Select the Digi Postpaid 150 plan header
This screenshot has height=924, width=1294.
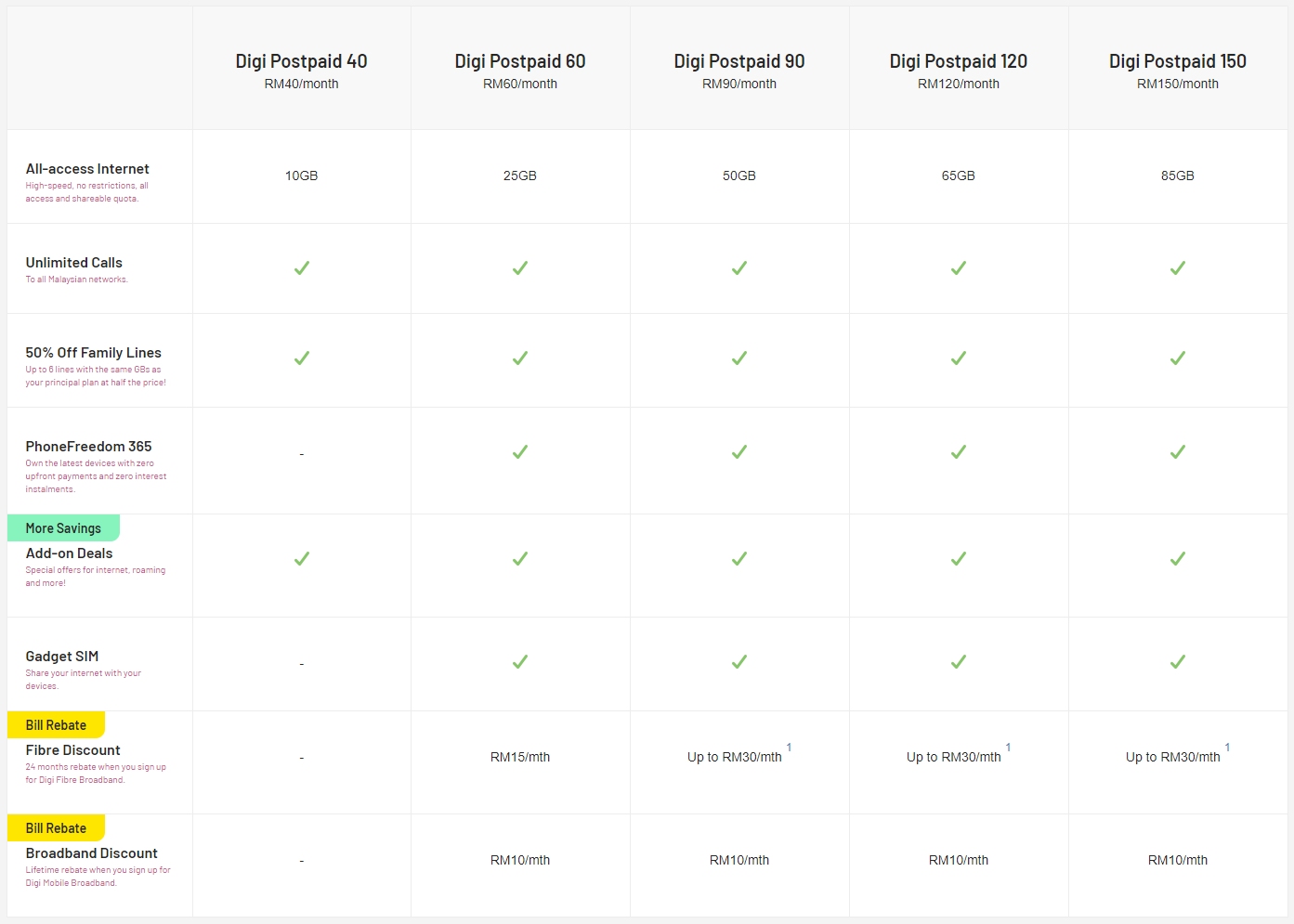[x=1177, y=62]
